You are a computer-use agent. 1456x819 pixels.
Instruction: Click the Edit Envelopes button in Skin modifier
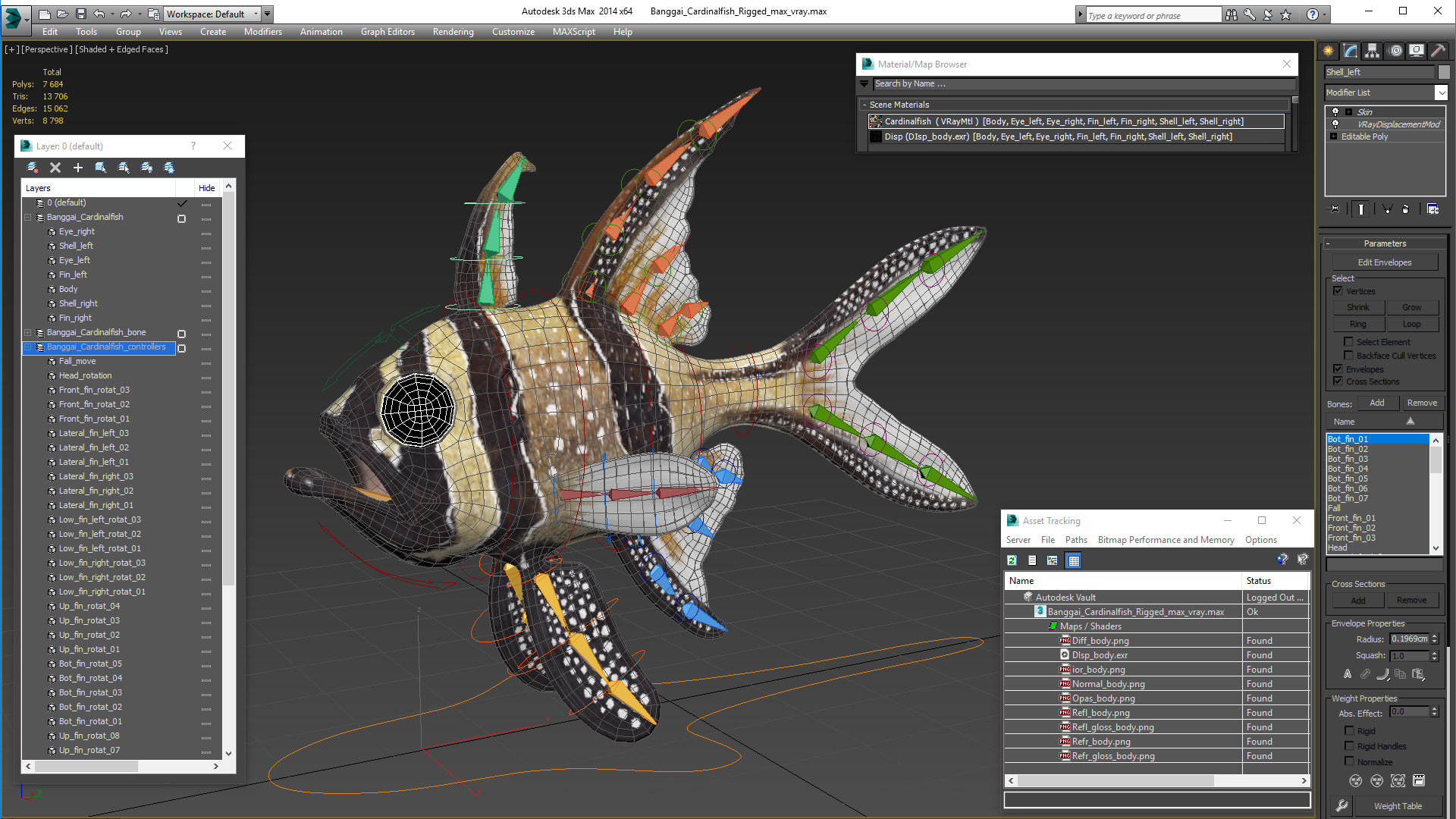click(1385, 262)
